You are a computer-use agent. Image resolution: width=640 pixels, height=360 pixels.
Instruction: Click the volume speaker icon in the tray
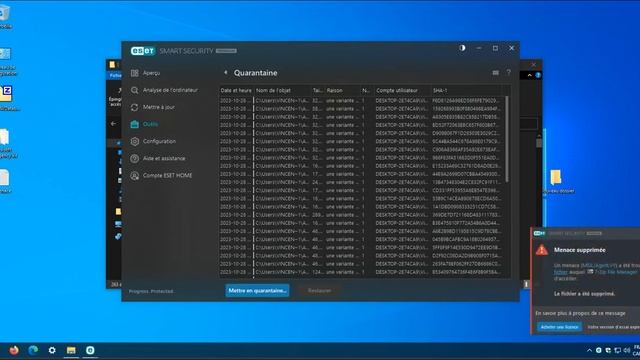(x=627, y=350)
